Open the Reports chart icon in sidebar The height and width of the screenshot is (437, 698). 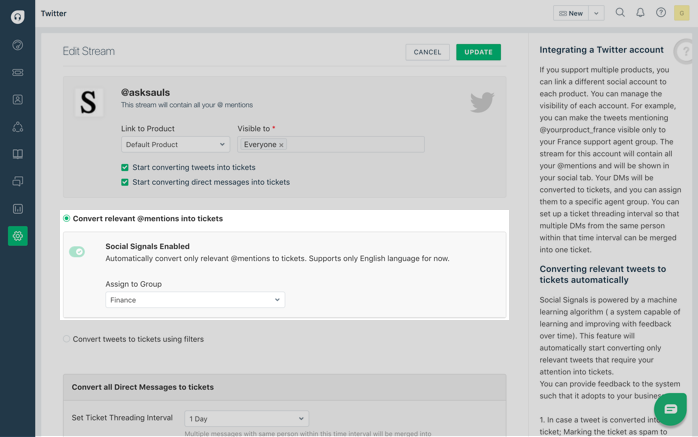click(17, 209)
